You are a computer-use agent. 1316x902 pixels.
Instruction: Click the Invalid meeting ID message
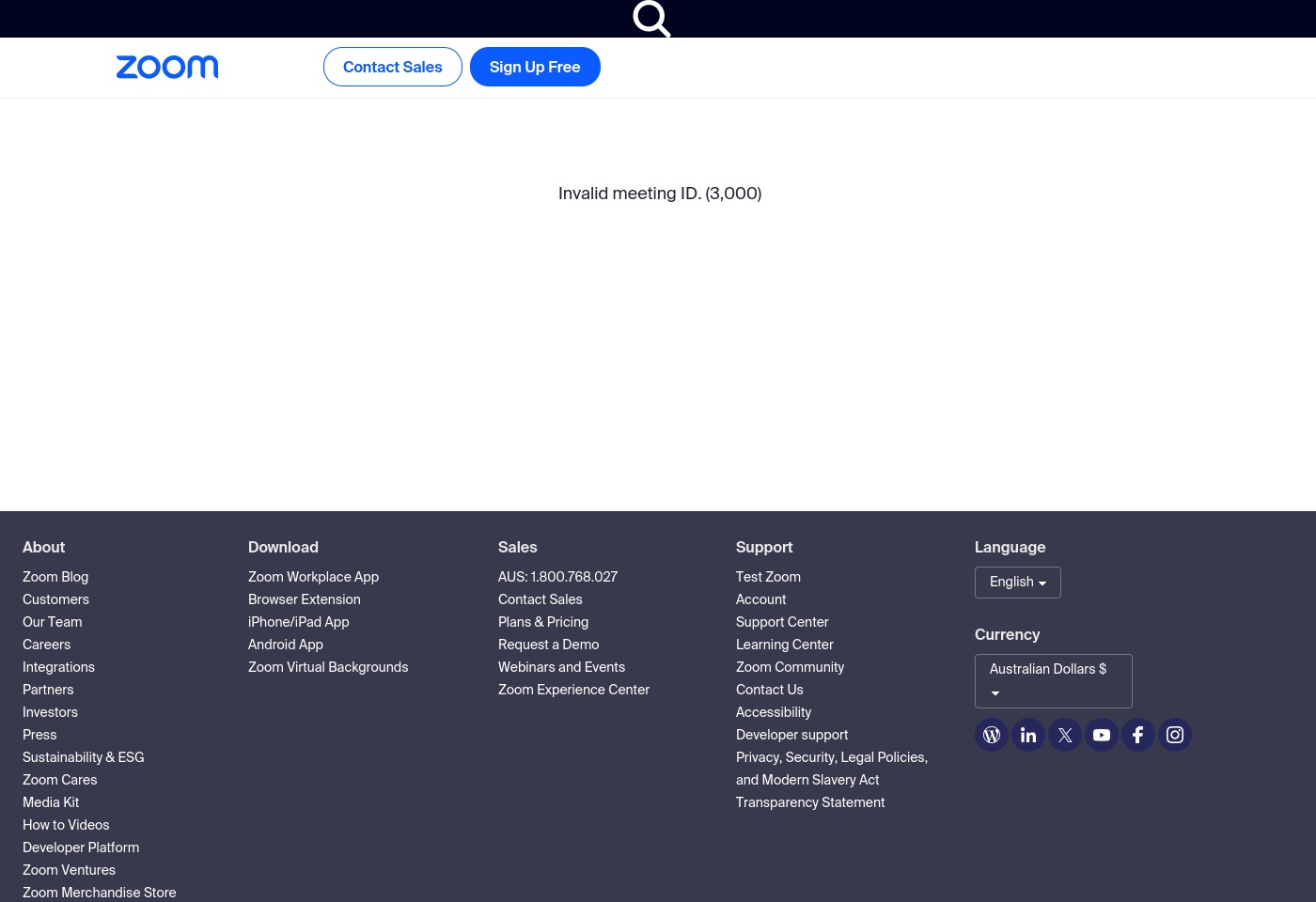tap(660, 194)
